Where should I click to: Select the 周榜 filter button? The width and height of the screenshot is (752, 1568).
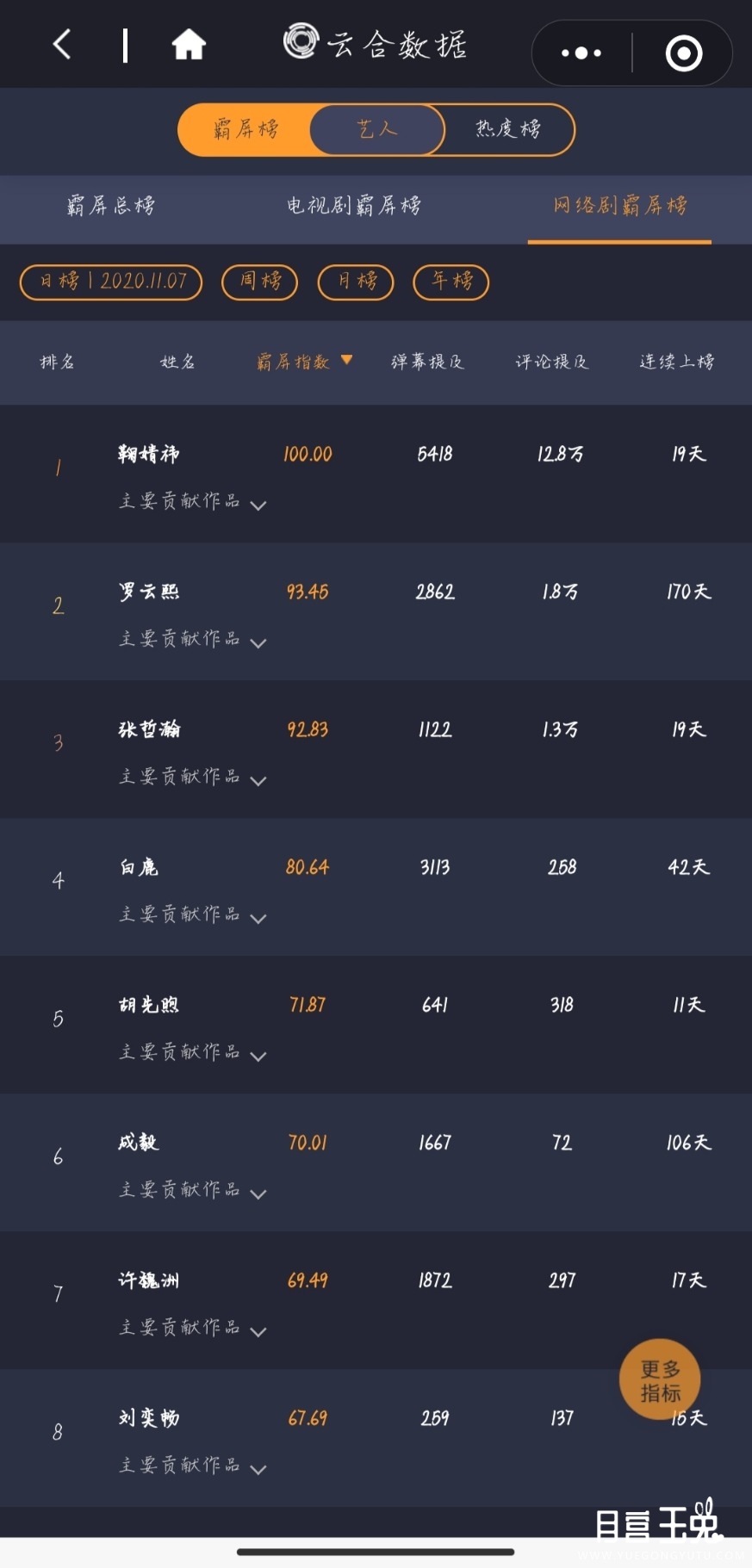click(x=259, y=282)
